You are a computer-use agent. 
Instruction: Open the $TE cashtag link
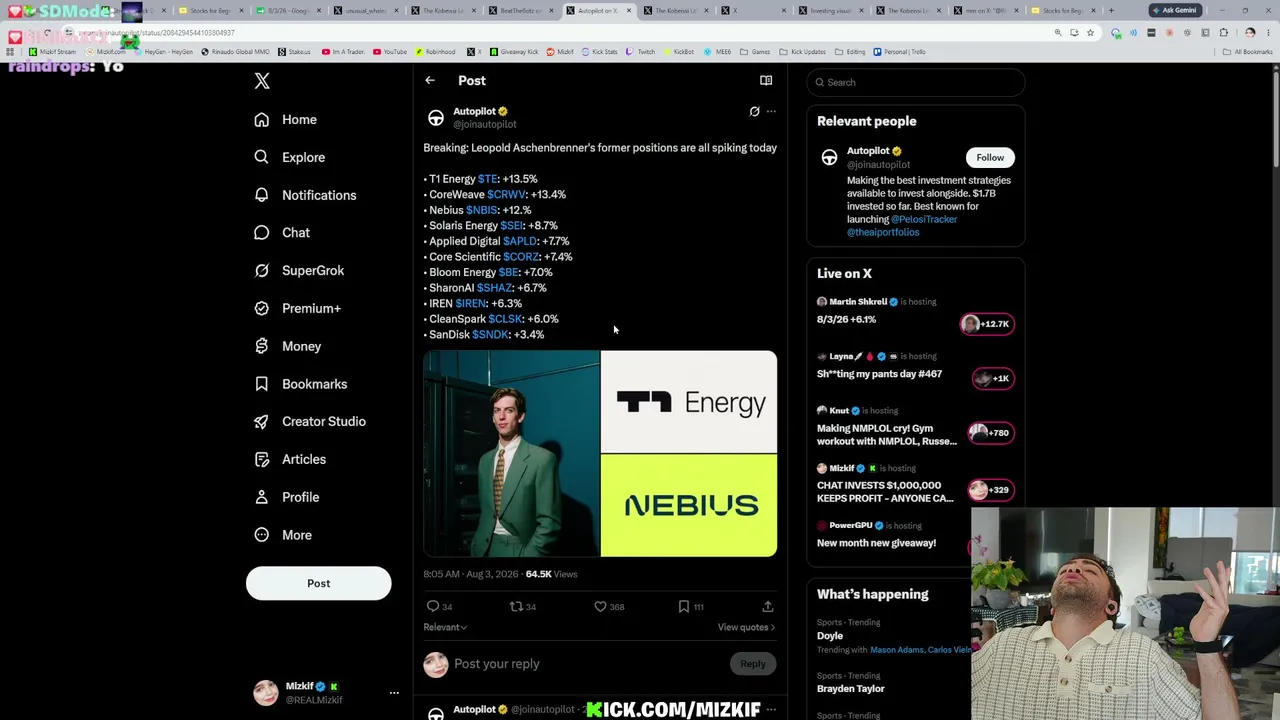click(x=488, y=179)
